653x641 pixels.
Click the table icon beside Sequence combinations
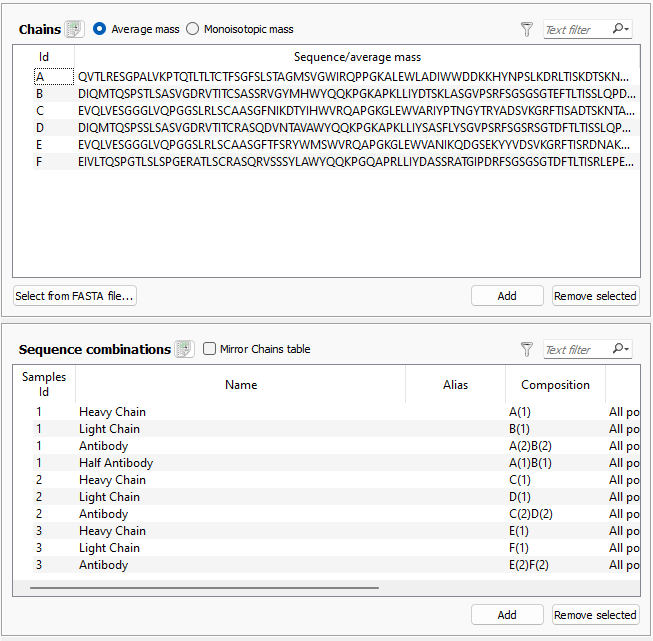184,349
